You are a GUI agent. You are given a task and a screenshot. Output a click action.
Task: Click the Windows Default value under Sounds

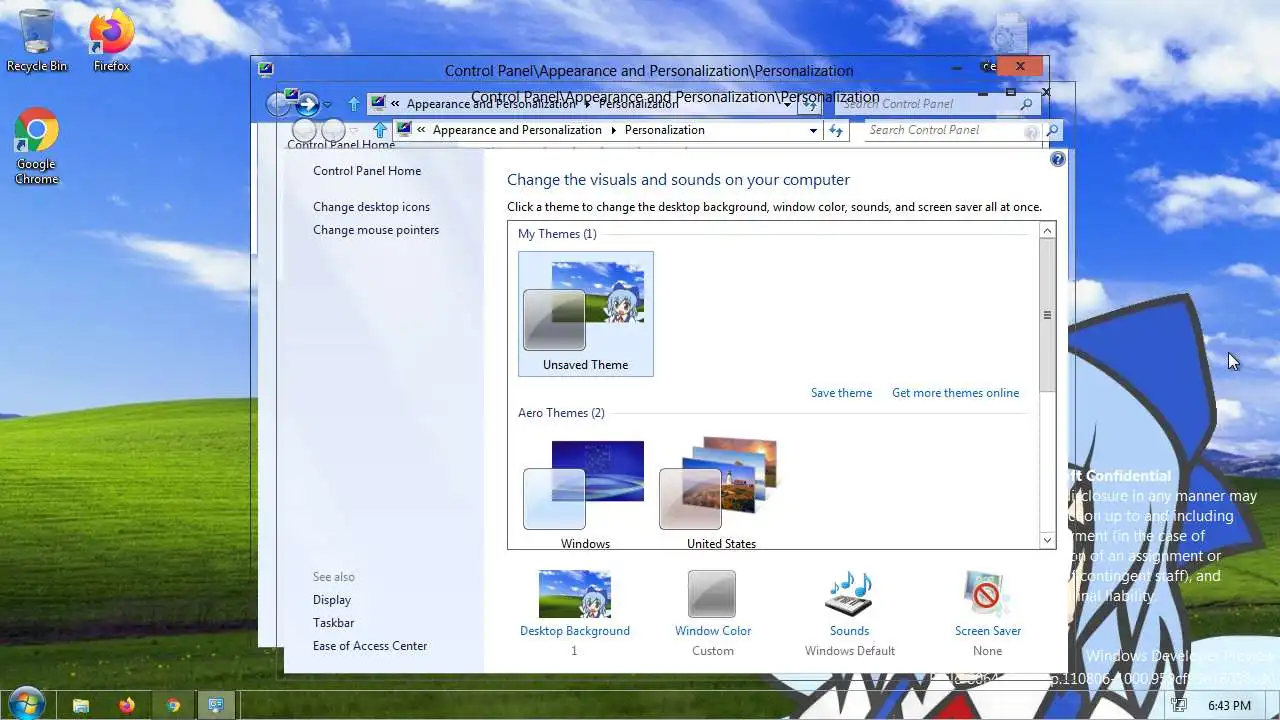(x=850, y=651)
